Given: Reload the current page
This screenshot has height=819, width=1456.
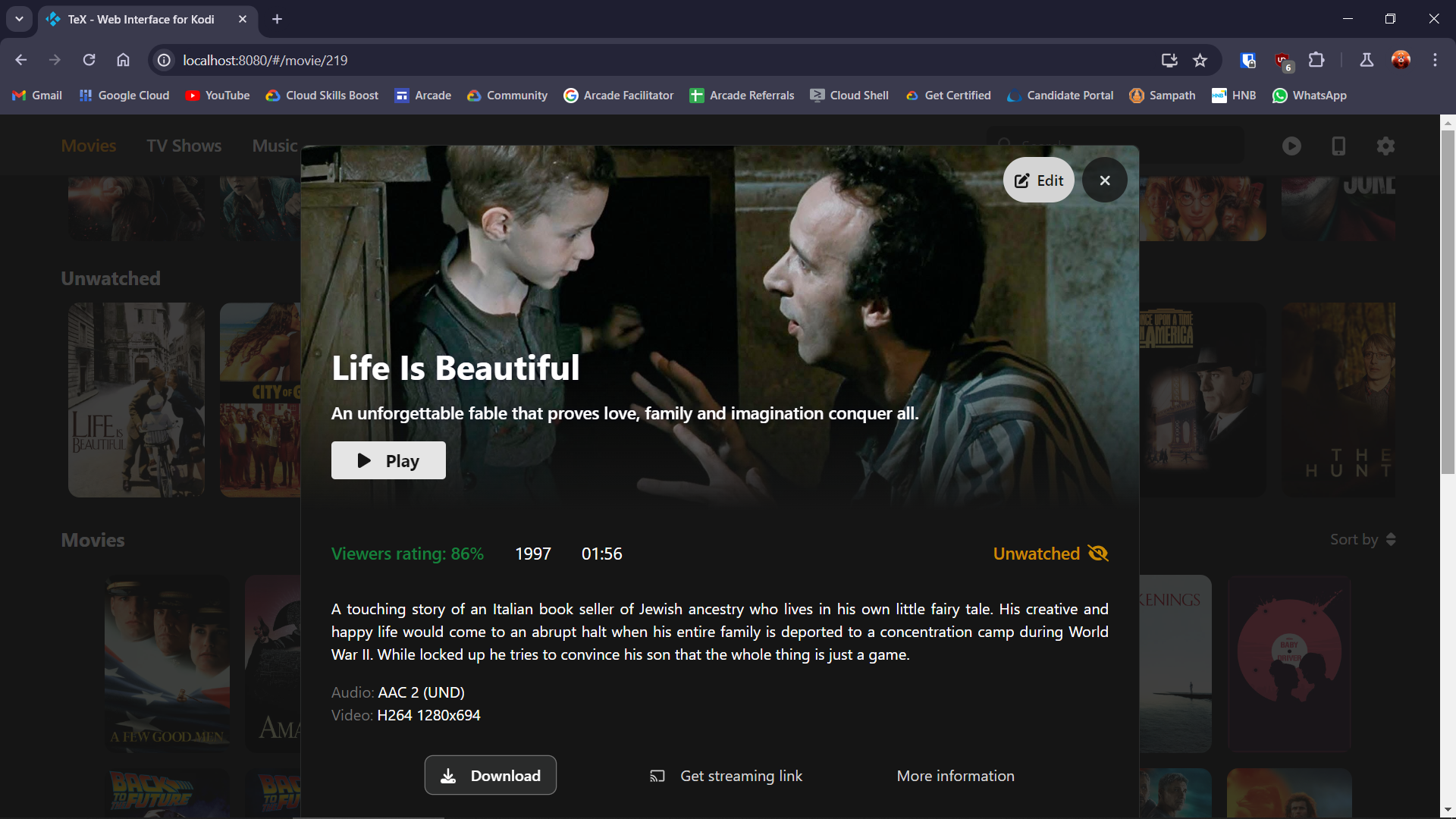Looking at the screenshot, I should coord(89,60).
